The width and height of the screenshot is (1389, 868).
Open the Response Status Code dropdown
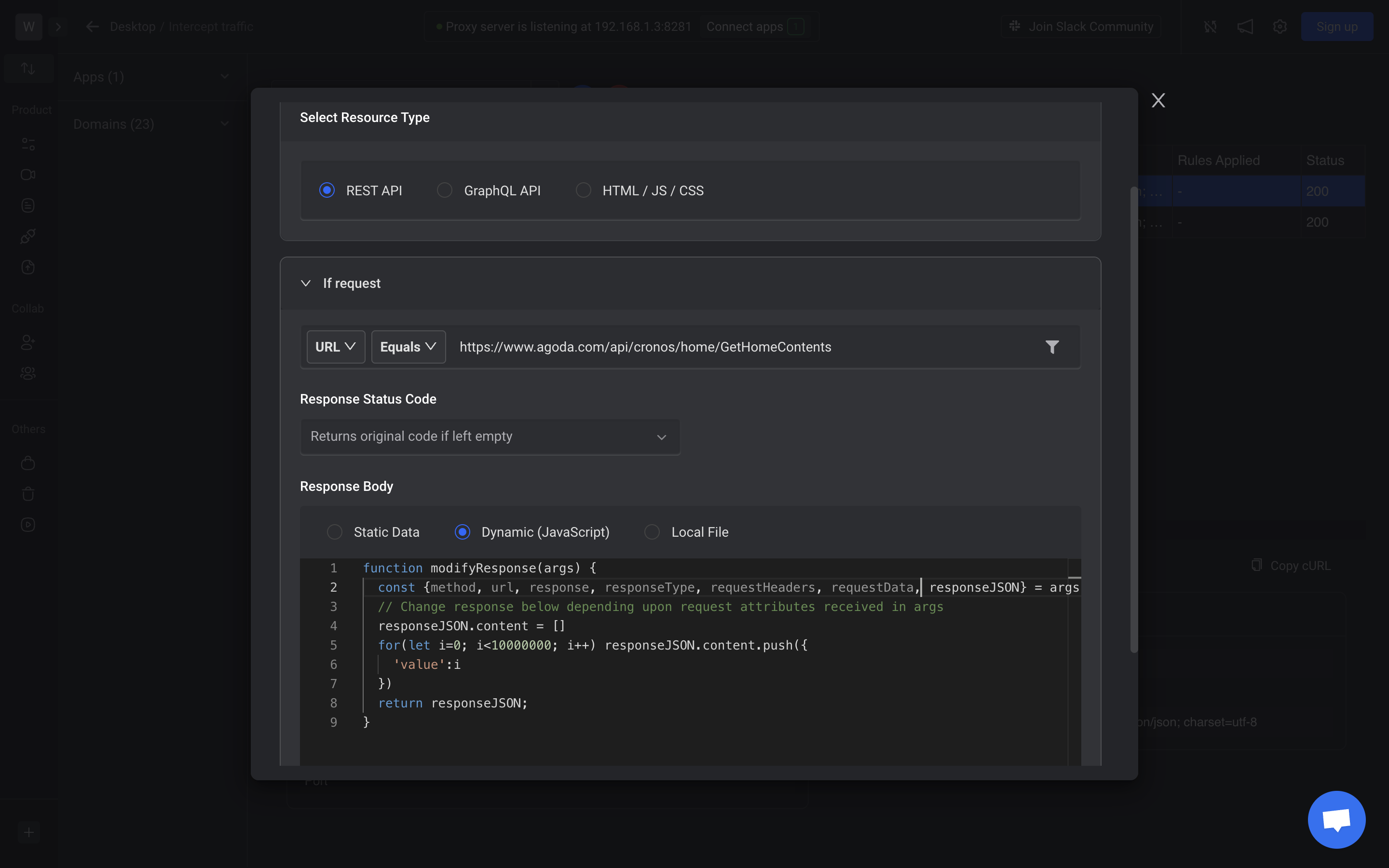click(x=490, y=436)
